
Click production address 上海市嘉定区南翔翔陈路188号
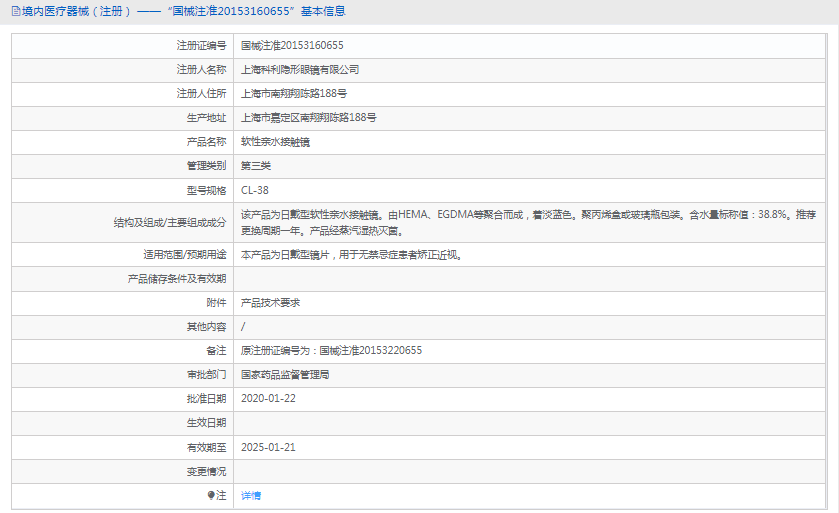309,118
